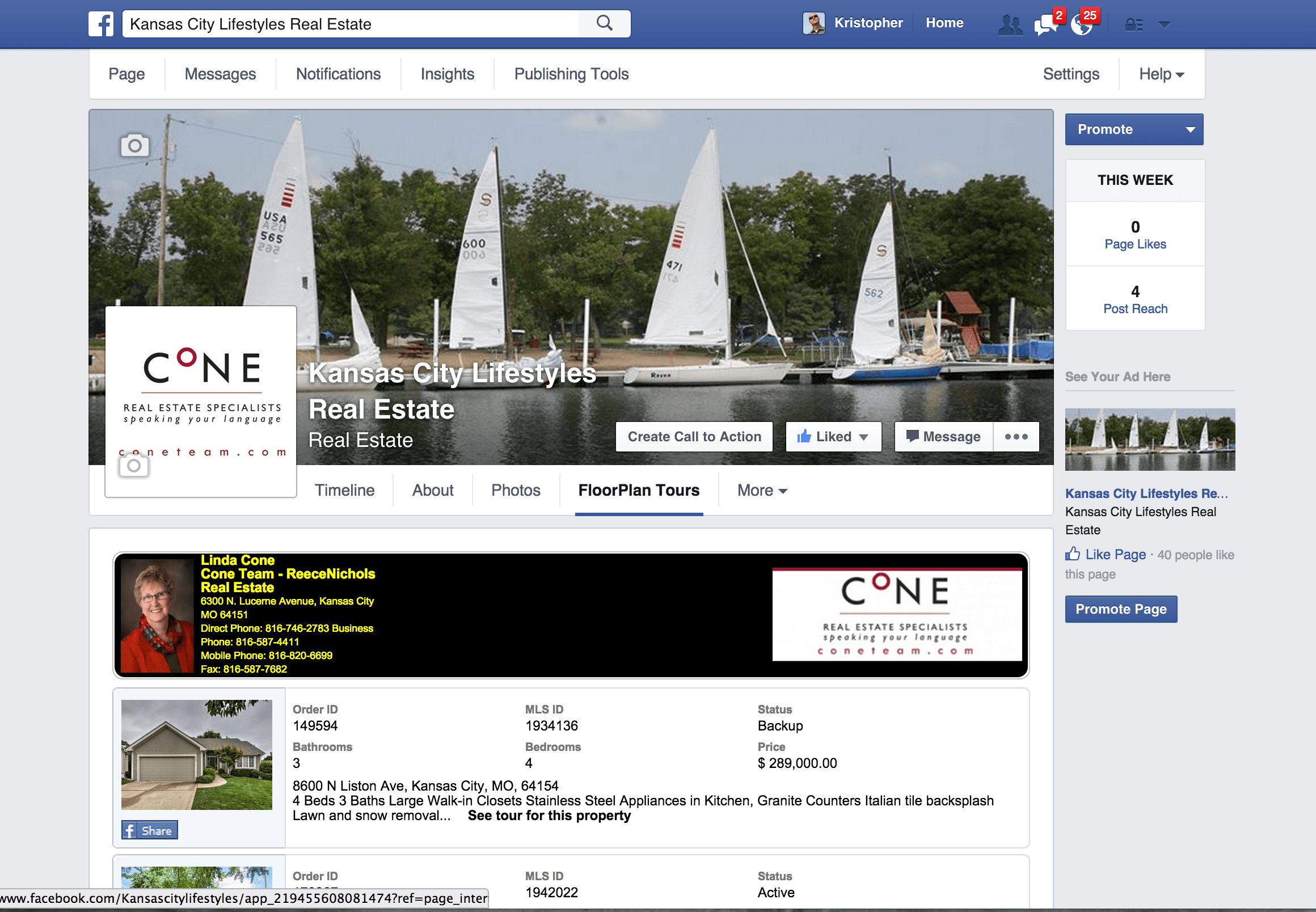Click the privacy shortcuts lock icon
Viewport: 1316px width, 912px height.
point(1133,24)
